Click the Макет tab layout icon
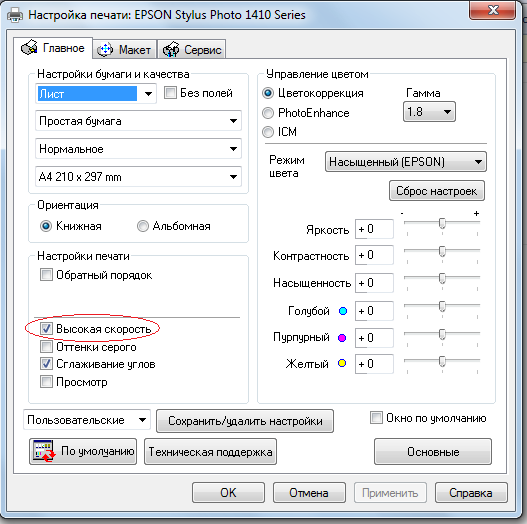The image size is (527, 524). (x=105, y=50)
